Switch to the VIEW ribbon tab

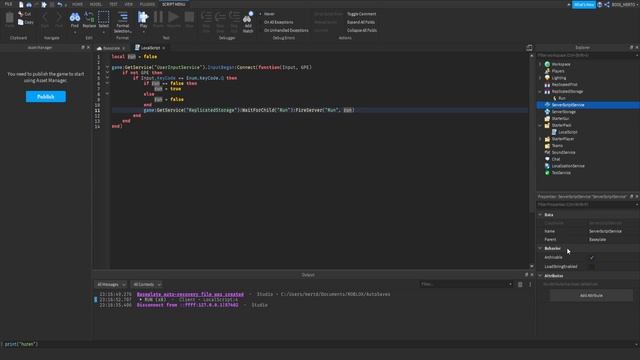pyautogui.click(x=129, y=4)
